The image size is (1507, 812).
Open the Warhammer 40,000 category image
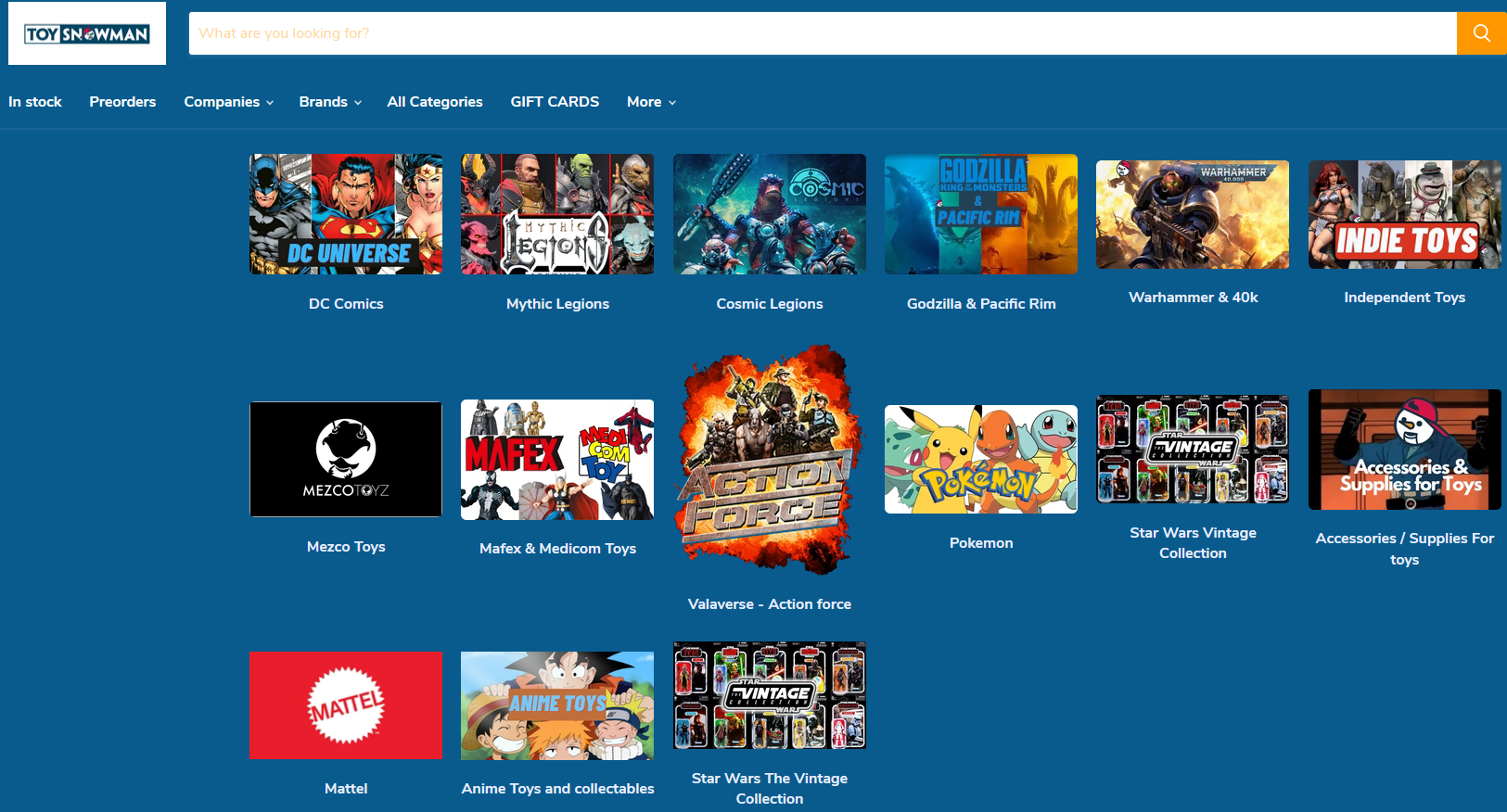pos(1193,214)
